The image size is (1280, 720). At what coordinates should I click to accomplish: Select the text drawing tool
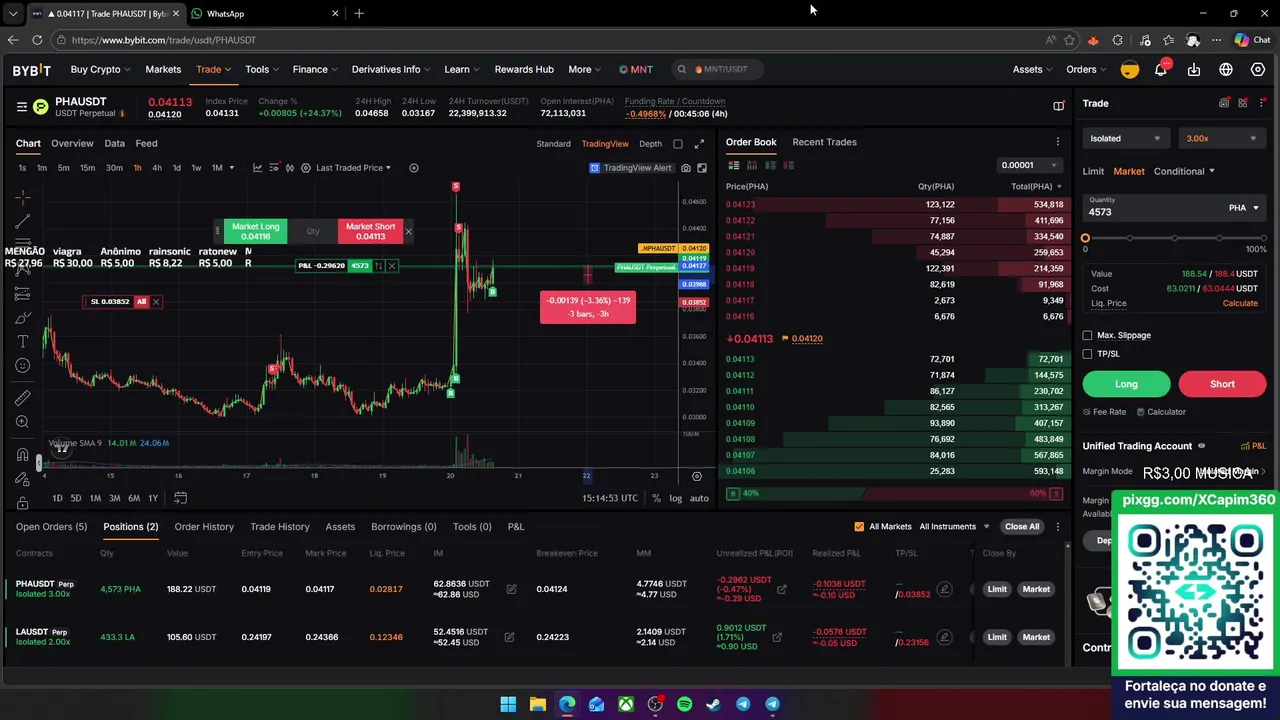(22, 341)
